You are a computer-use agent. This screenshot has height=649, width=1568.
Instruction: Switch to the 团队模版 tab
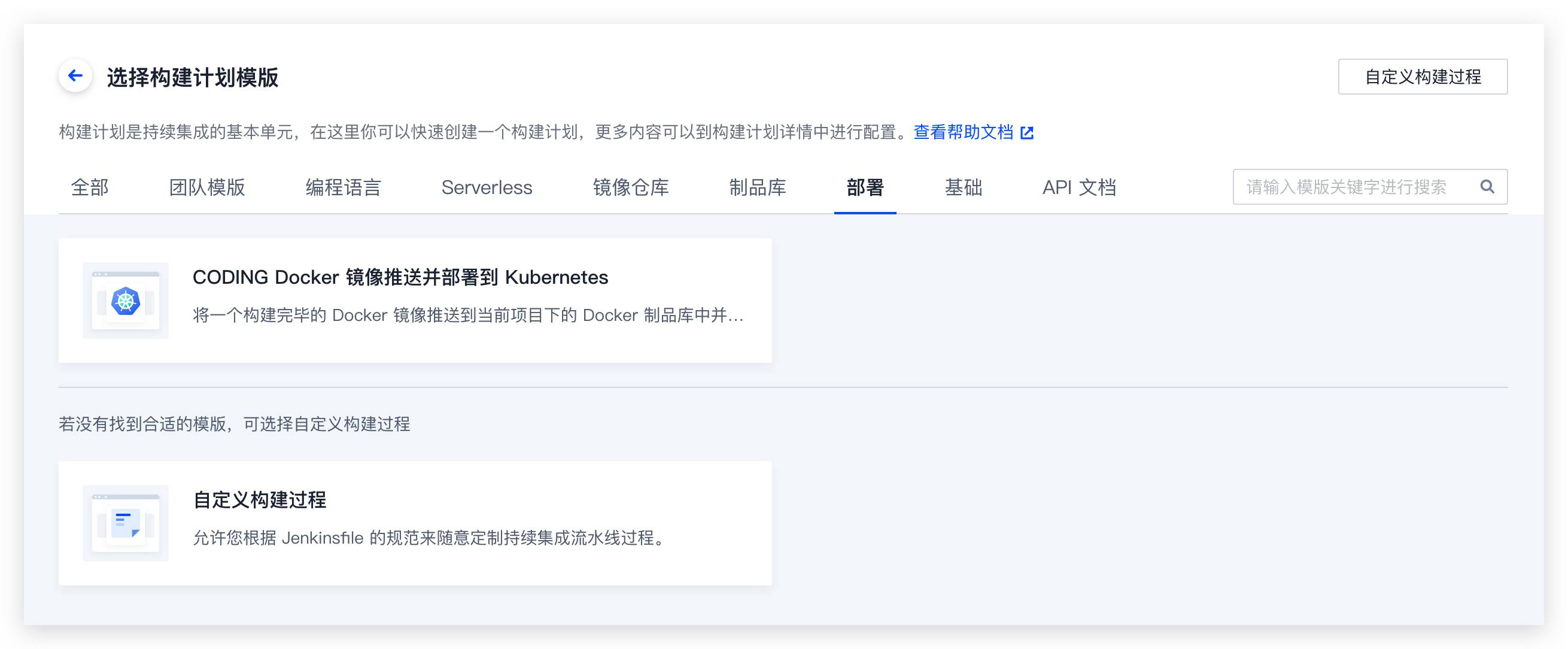pos(207,187)
